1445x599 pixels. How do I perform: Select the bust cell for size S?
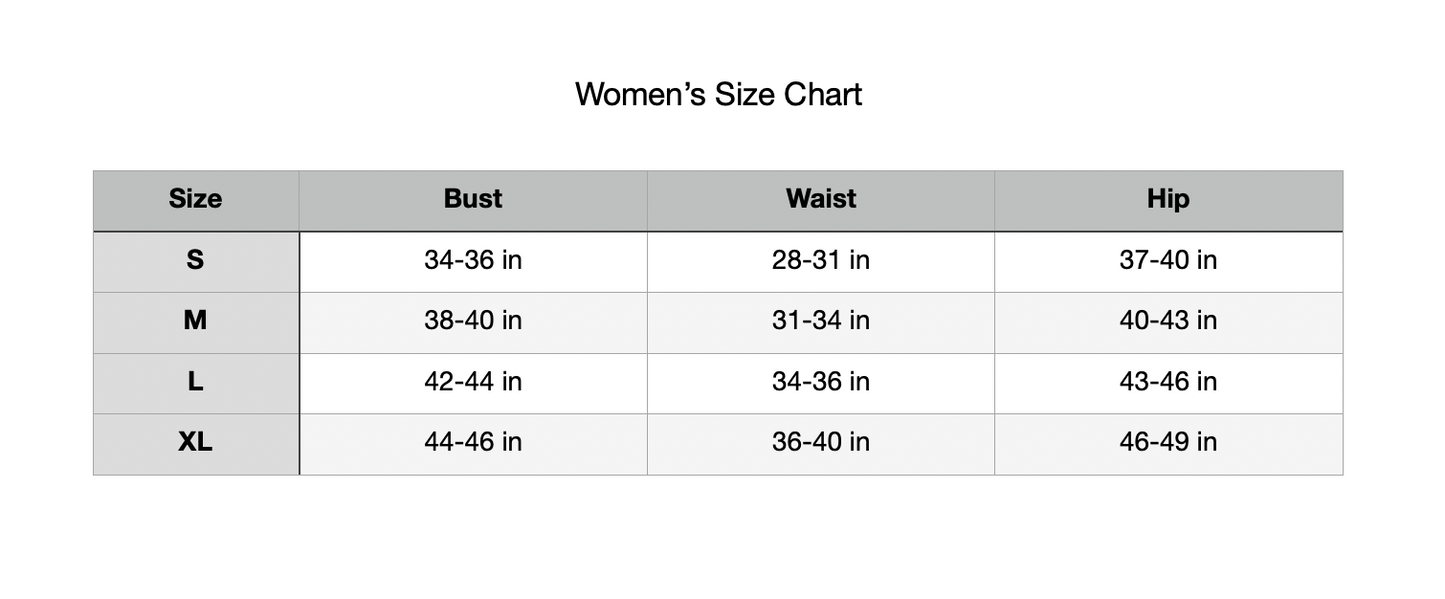[x=473, y=260]
